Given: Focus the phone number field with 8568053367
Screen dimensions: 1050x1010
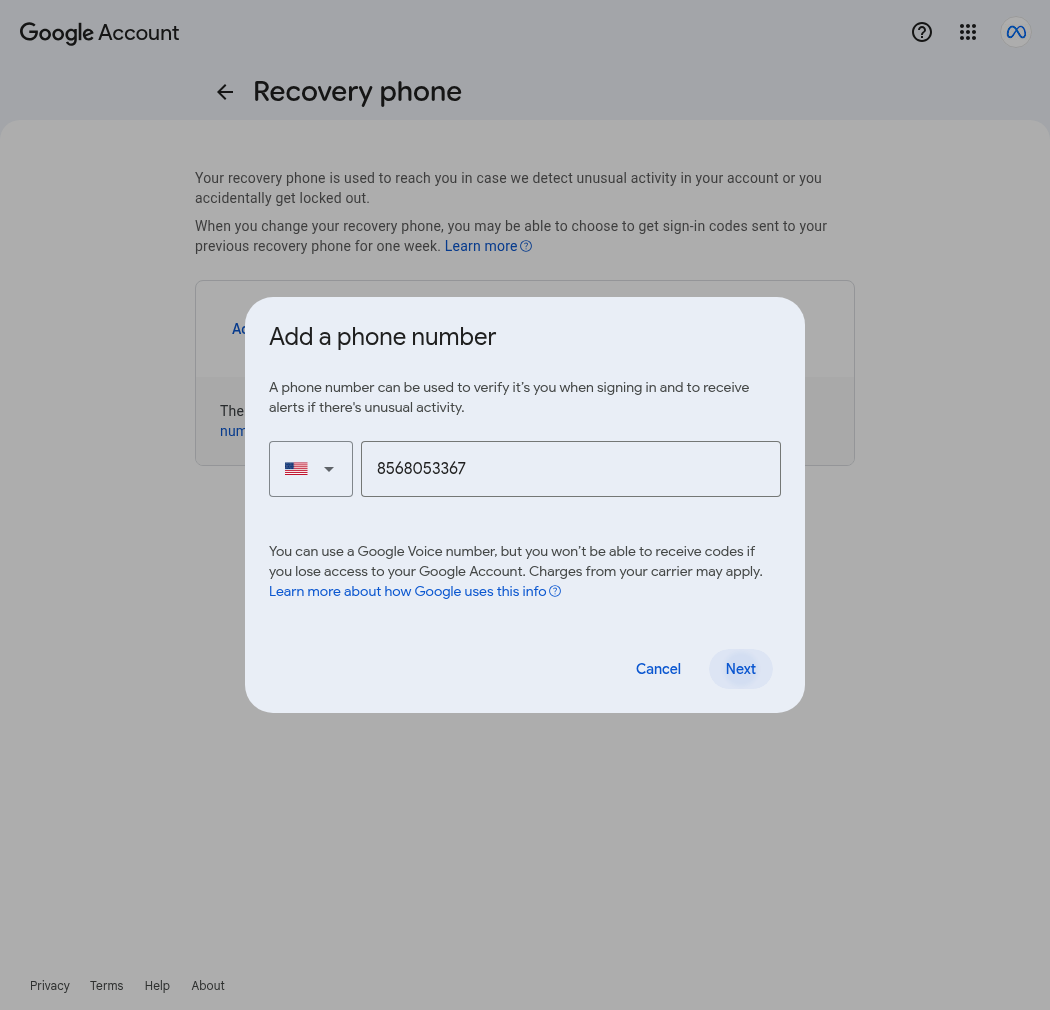Looking at the screenshot, I should coord(571,469).
